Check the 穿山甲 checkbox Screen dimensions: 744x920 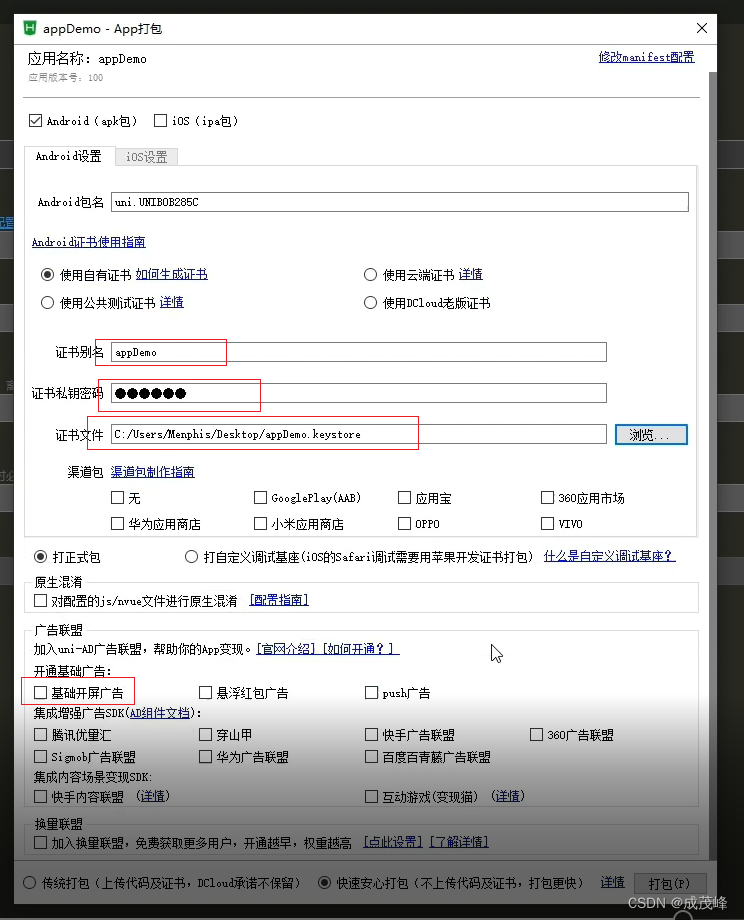pyautogui.click(x=205, y=735)
